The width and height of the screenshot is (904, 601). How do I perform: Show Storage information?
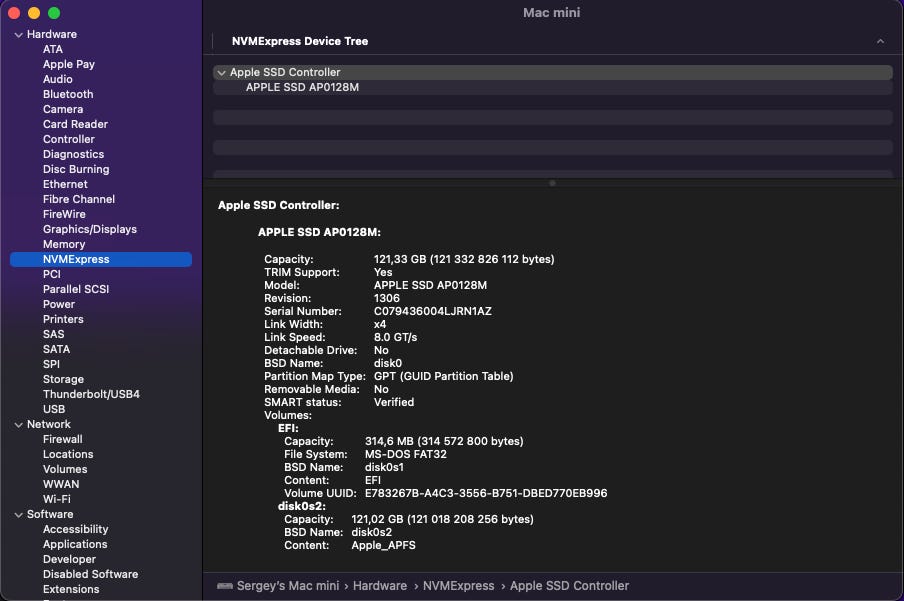[63, 380]
